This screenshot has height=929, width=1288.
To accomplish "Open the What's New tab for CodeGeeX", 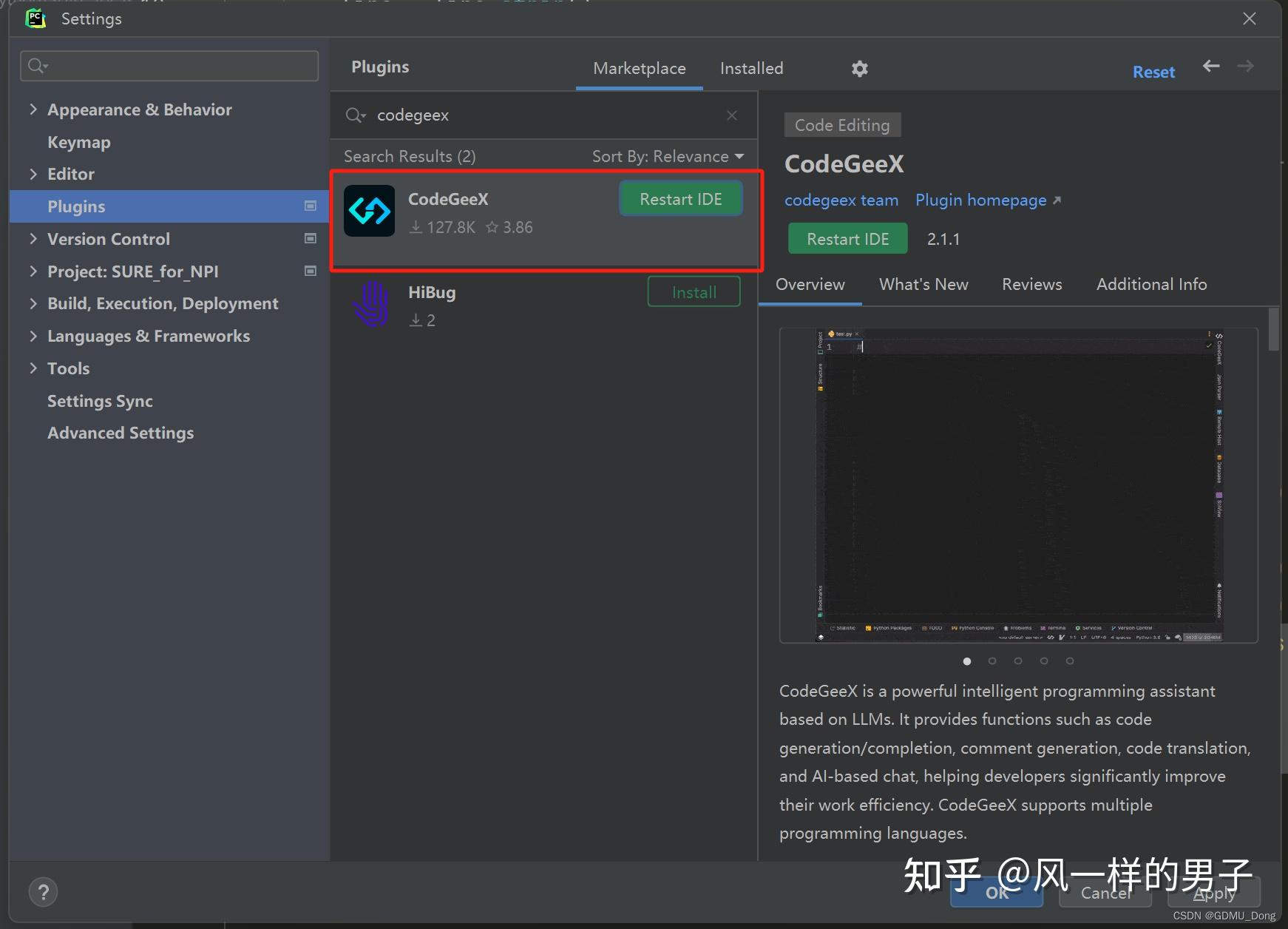I will coord(923,284).
